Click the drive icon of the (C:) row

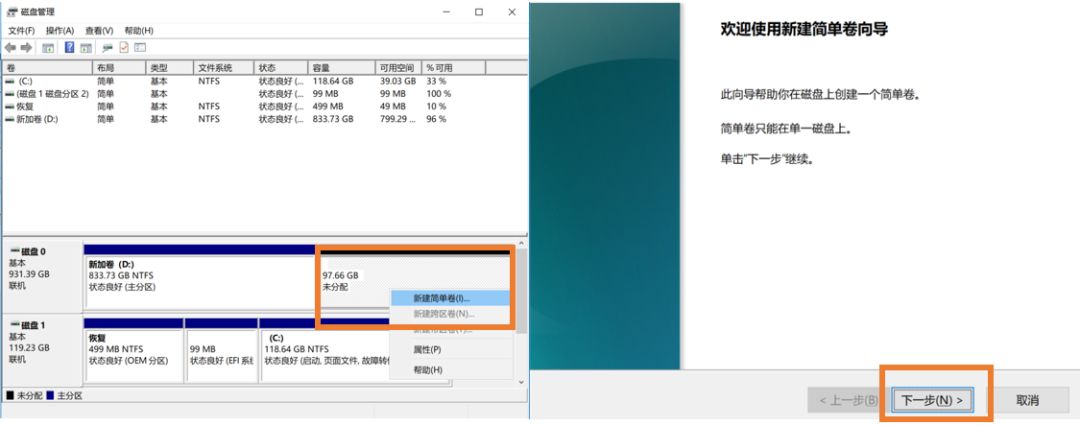pyautogui.click(x=9, y=81)
